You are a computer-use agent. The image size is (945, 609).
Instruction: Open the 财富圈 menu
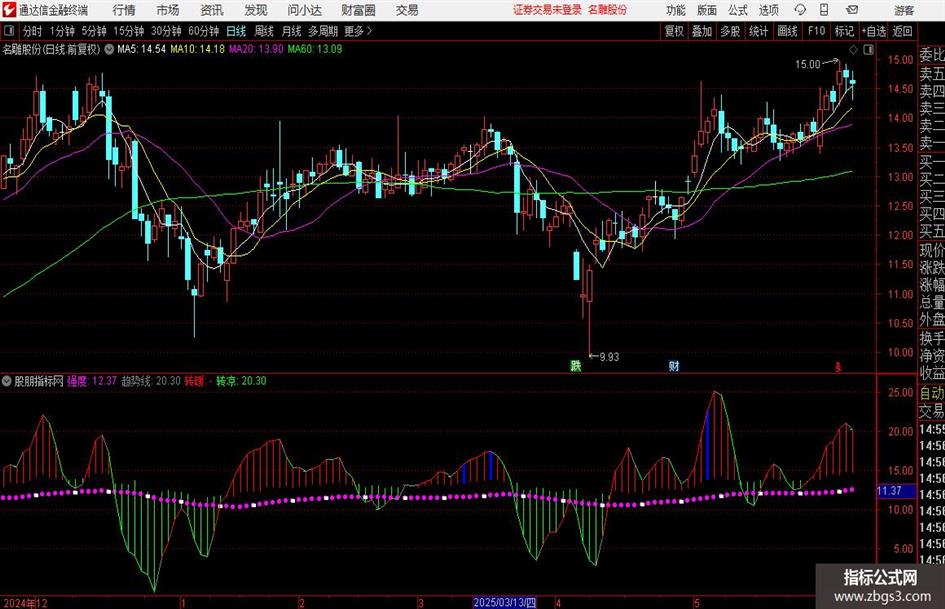[359, 10]
